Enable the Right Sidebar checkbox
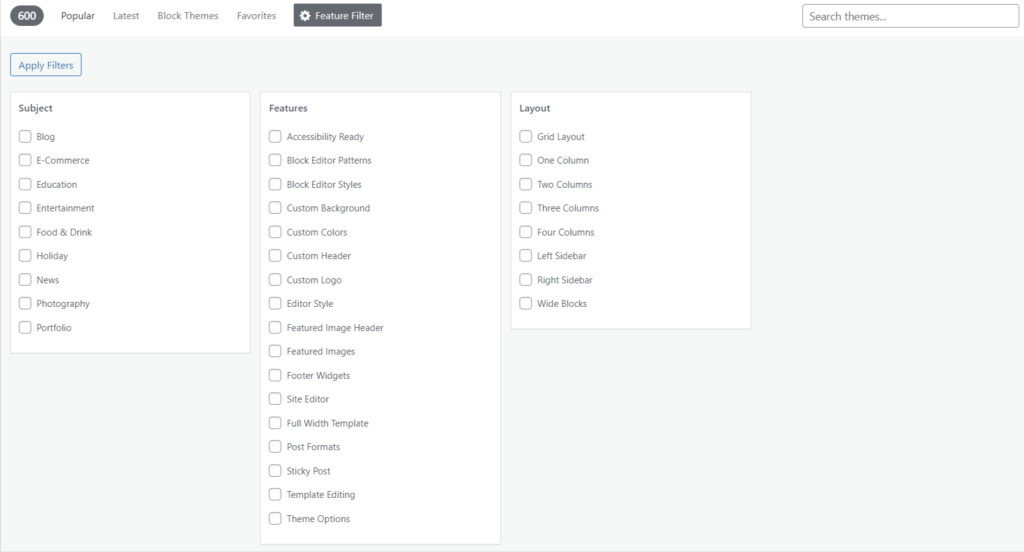1024x552 pixels. coord(525,280)
